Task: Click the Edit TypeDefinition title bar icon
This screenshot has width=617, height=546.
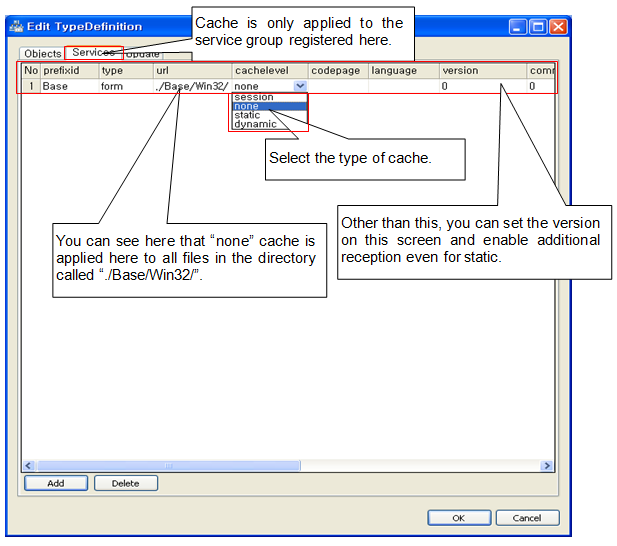Action: click(16, 27)
